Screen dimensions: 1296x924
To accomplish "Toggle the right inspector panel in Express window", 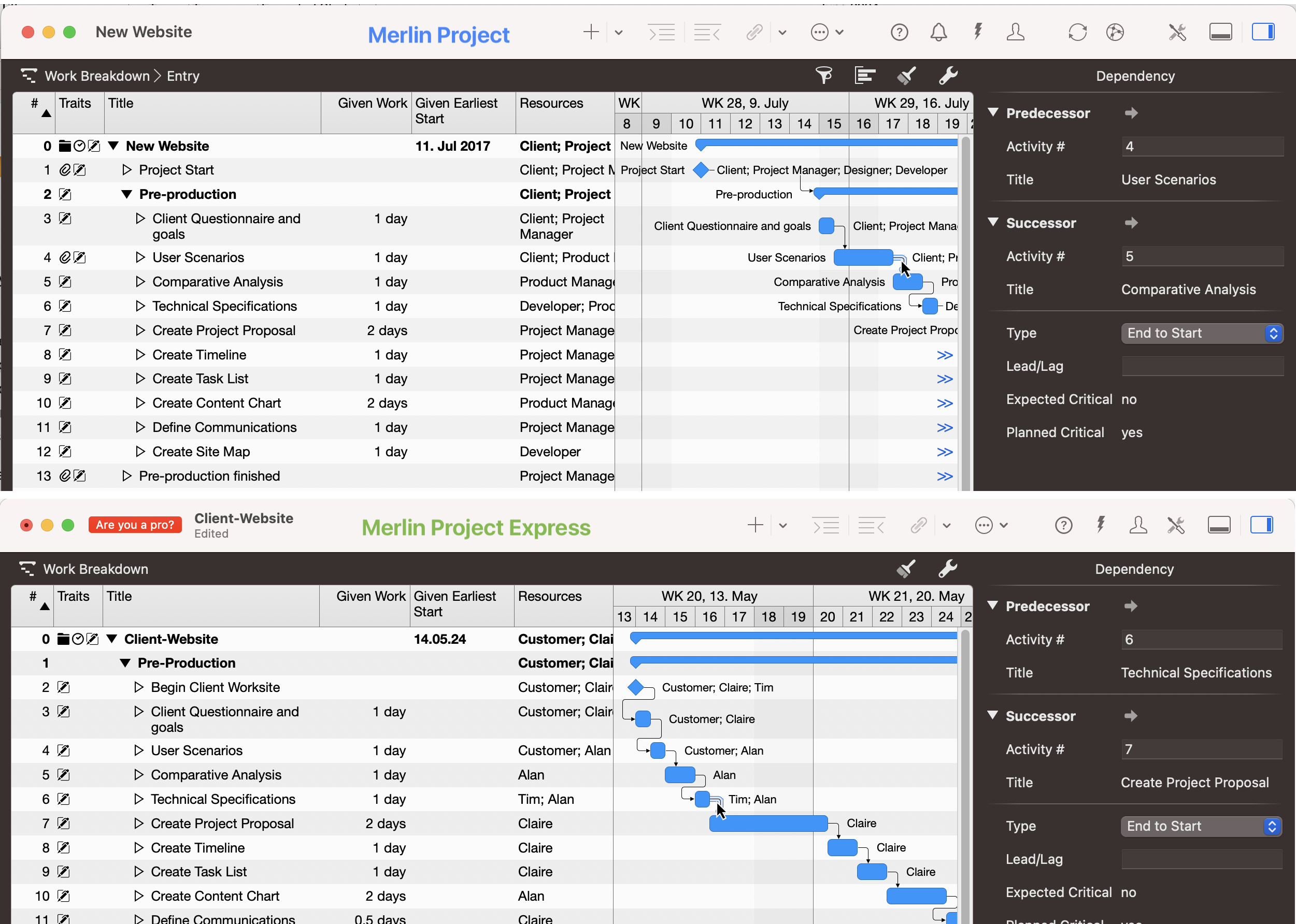I will pos(1262,525).
